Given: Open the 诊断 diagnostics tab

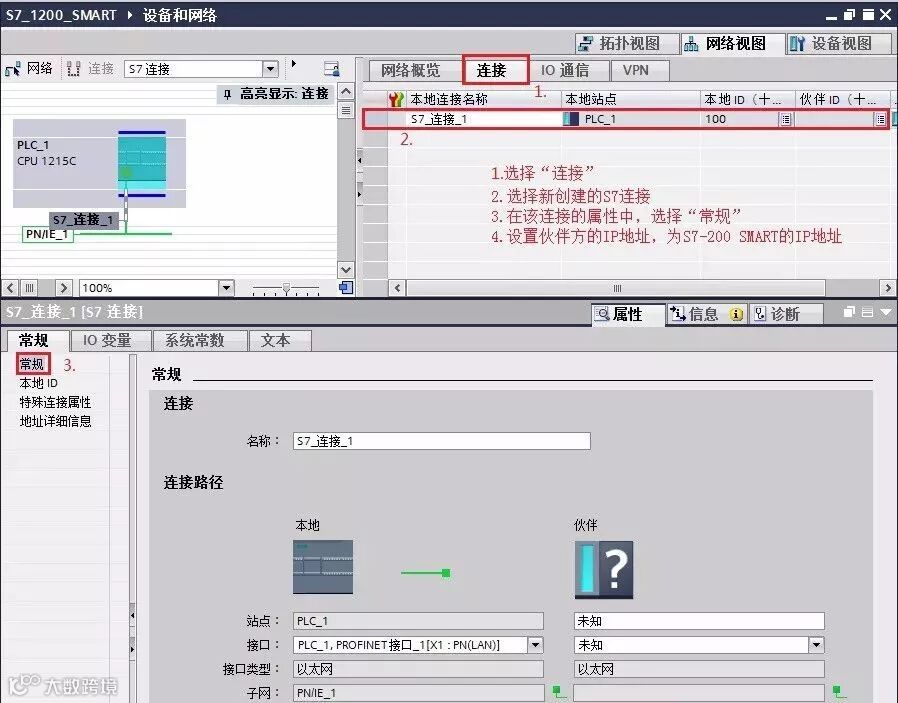Looking at the screenshot, I should [785, 314].
